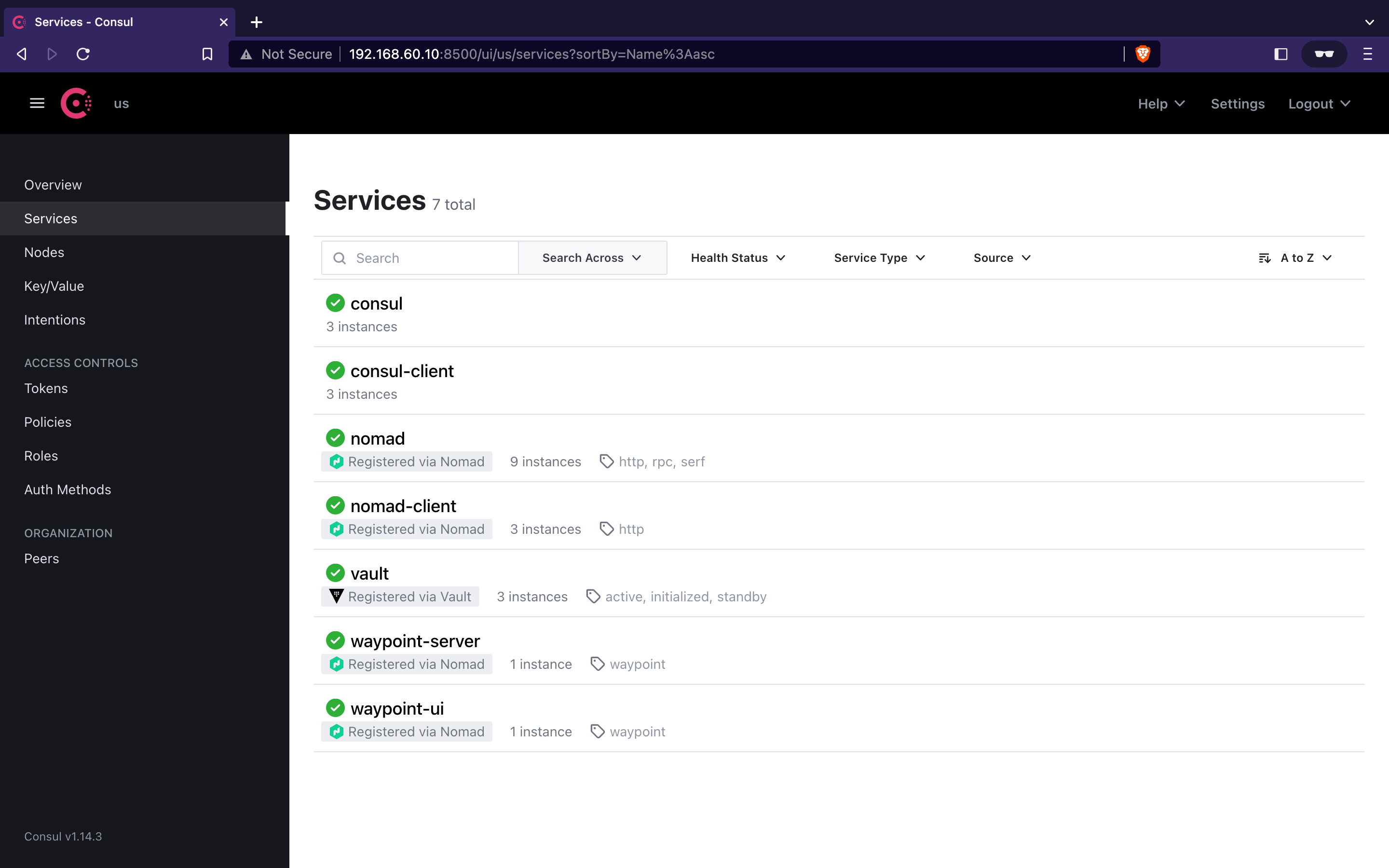Click the tag icon next to nomad service
Viewport: 1389px width, 868px height.
click(x=606, y=461)
